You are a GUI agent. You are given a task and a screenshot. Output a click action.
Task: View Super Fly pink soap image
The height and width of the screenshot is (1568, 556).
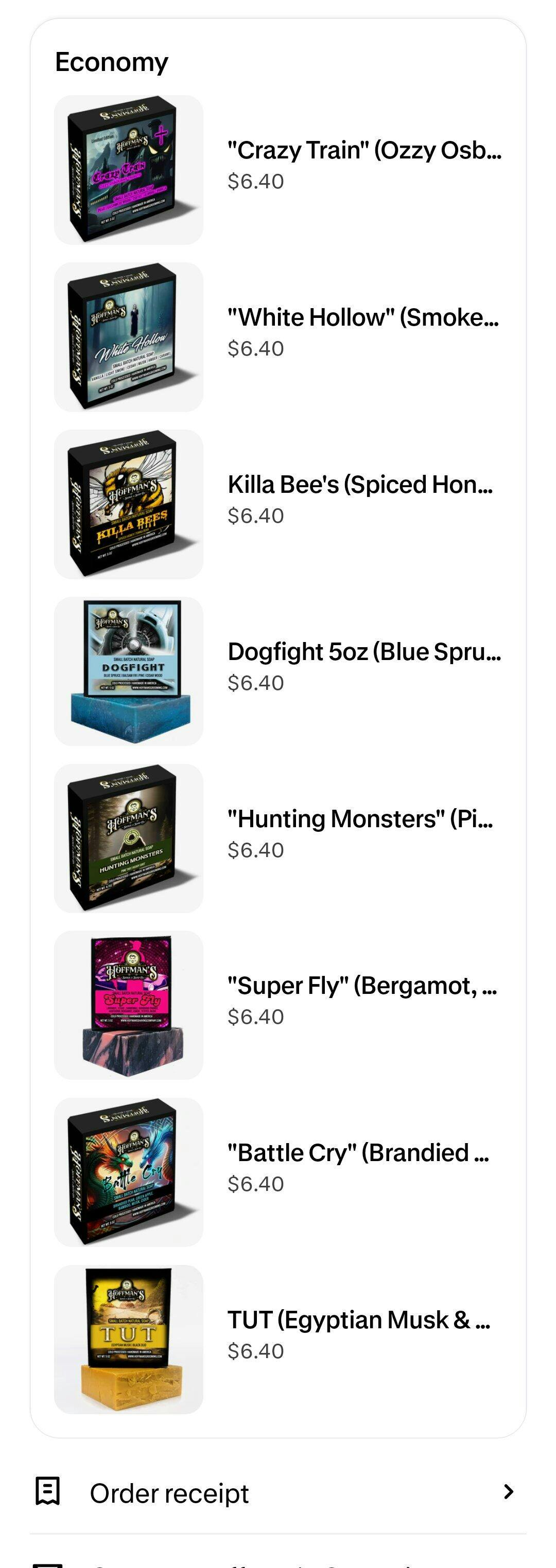pyautogui.click(x=129, y=1005)
